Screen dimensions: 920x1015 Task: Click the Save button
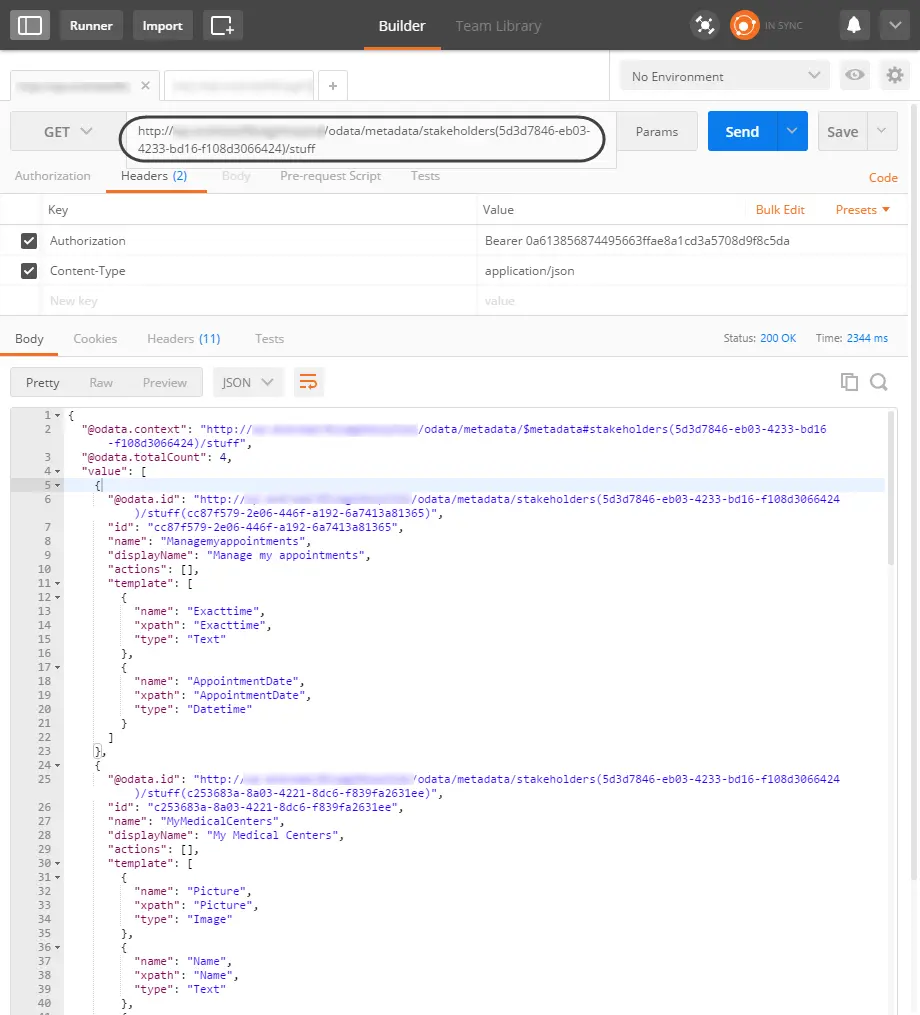pyautogui.click(x=842, y=131)
